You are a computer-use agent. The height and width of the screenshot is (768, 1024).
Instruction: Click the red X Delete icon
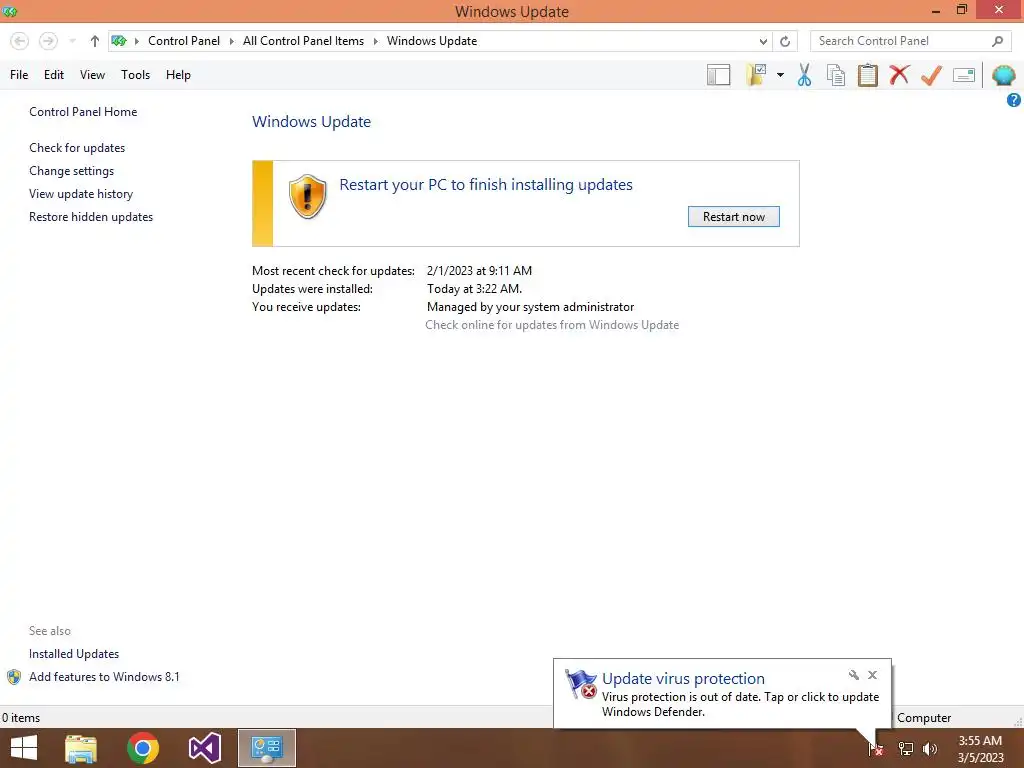[899, 74]
